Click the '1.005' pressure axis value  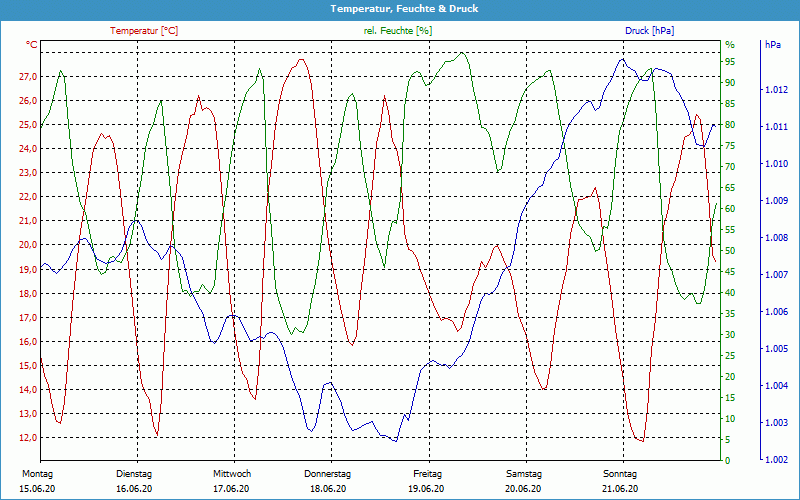777,349
